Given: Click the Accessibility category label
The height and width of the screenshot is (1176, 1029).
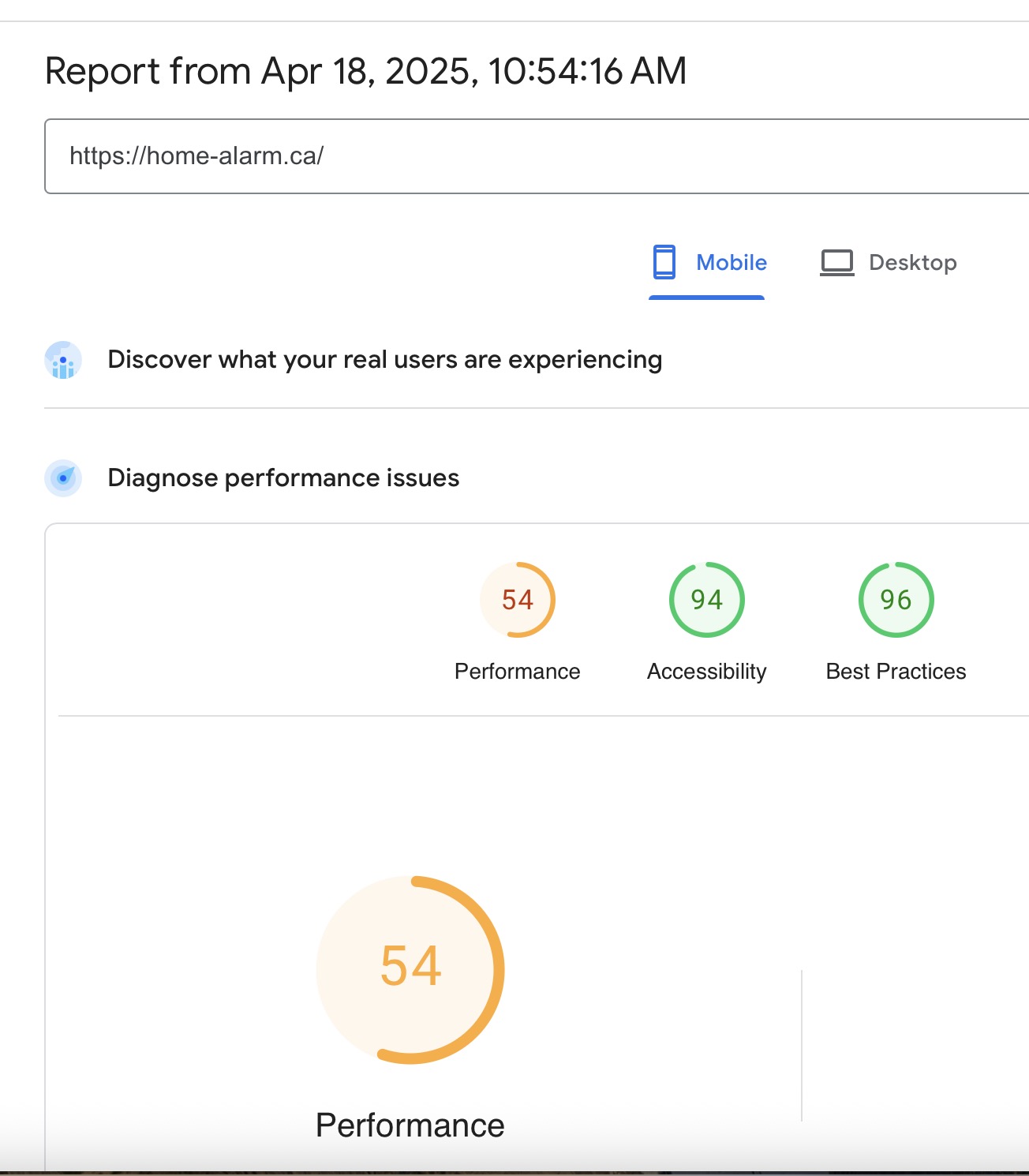Looking at the screenshot, I should [x=707, y=672].
